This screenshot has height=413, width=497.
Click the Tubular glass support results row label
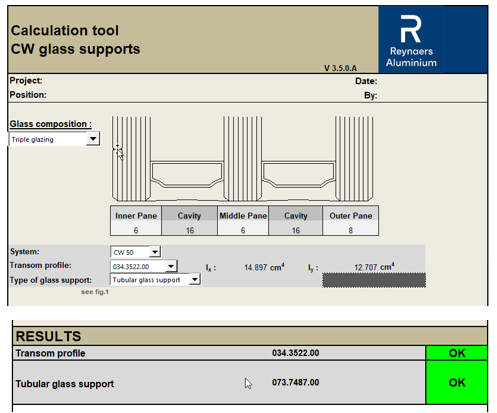pos(65,384)
